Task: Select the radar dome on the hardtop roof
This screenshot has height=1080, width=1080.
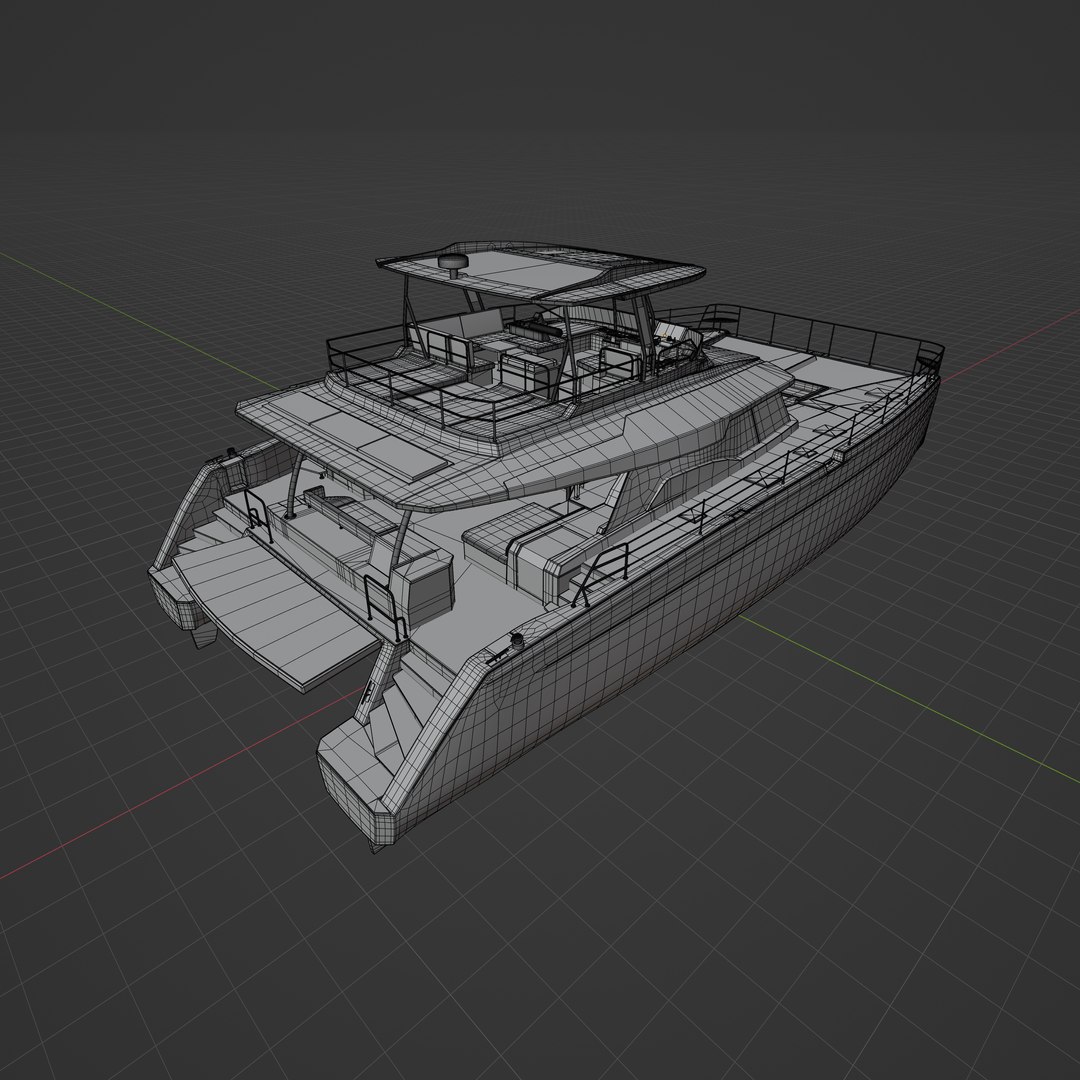Action: 453,262
